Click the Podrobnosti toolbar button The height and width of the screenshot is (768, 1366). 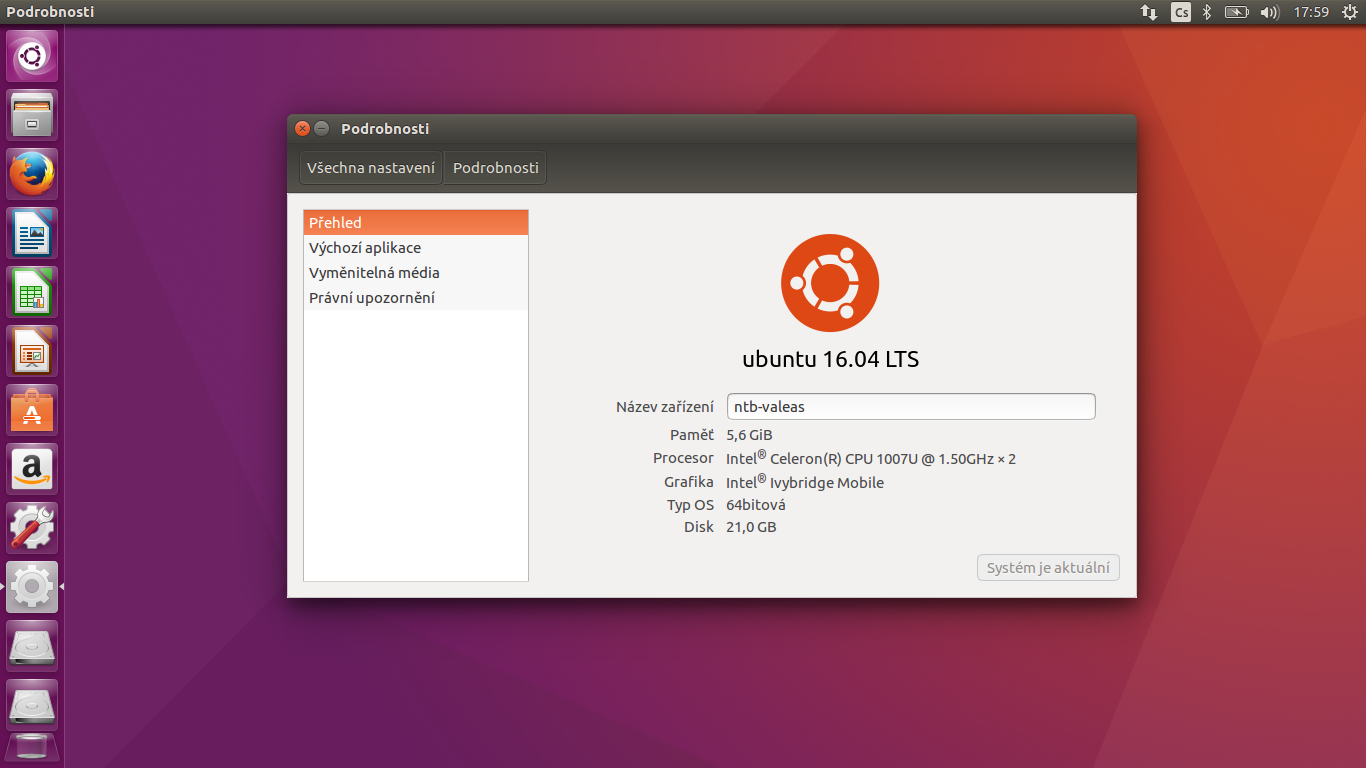[x=496, y=168]
